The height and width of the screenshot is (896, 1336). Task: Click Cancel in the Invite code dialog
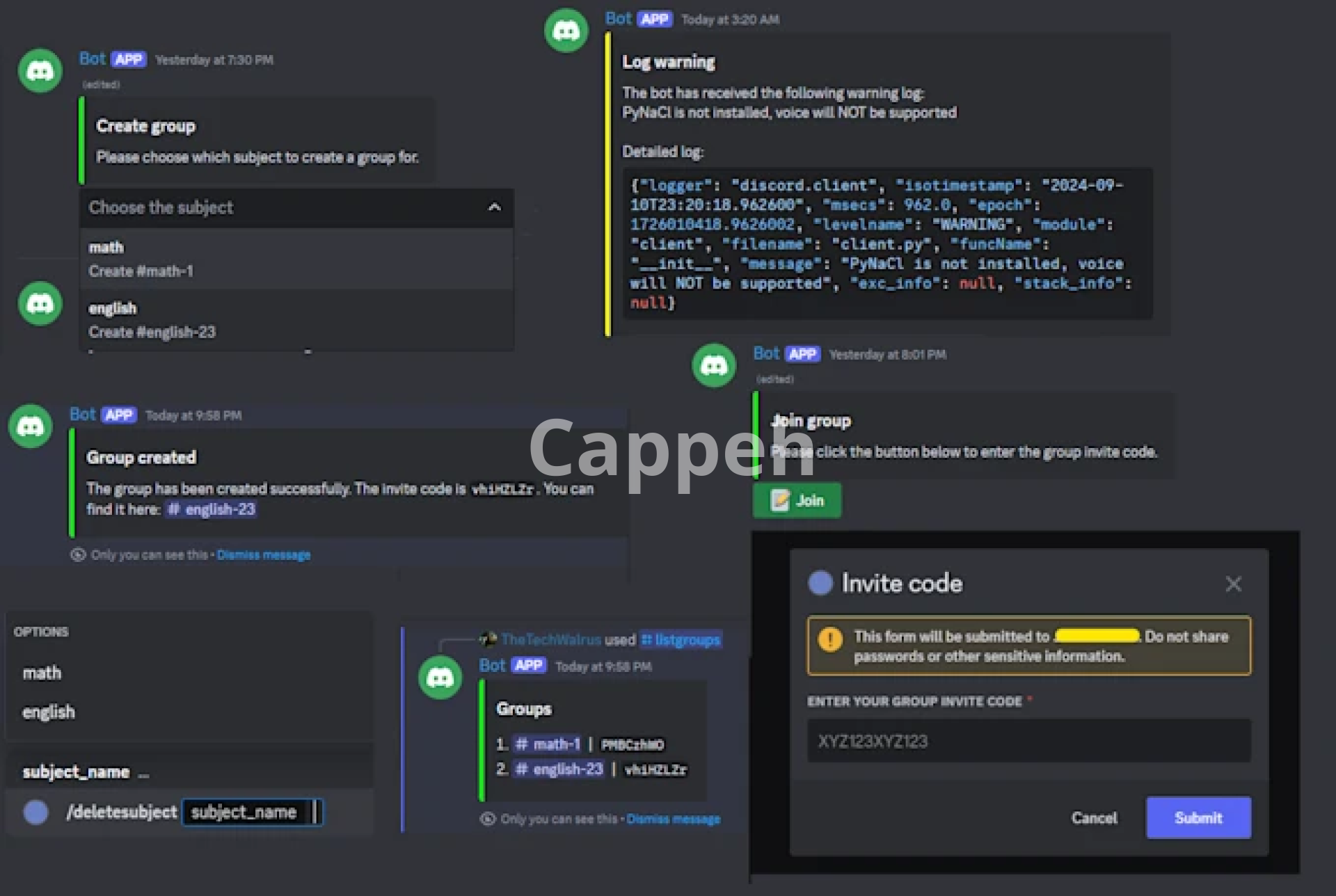(1094, 817)
